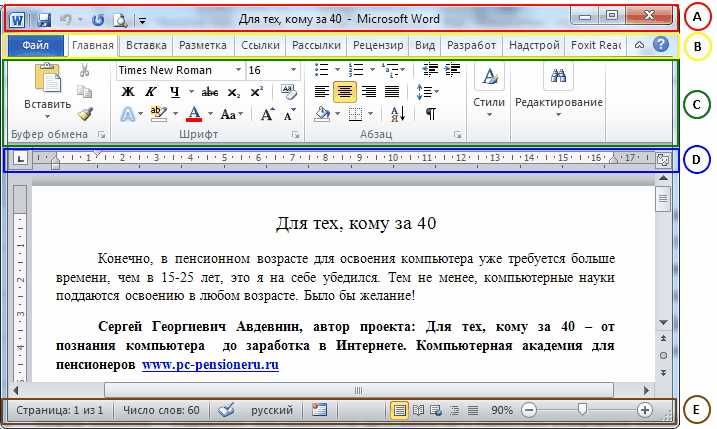
Task: Toggle center text alignment
Action: 345,92
